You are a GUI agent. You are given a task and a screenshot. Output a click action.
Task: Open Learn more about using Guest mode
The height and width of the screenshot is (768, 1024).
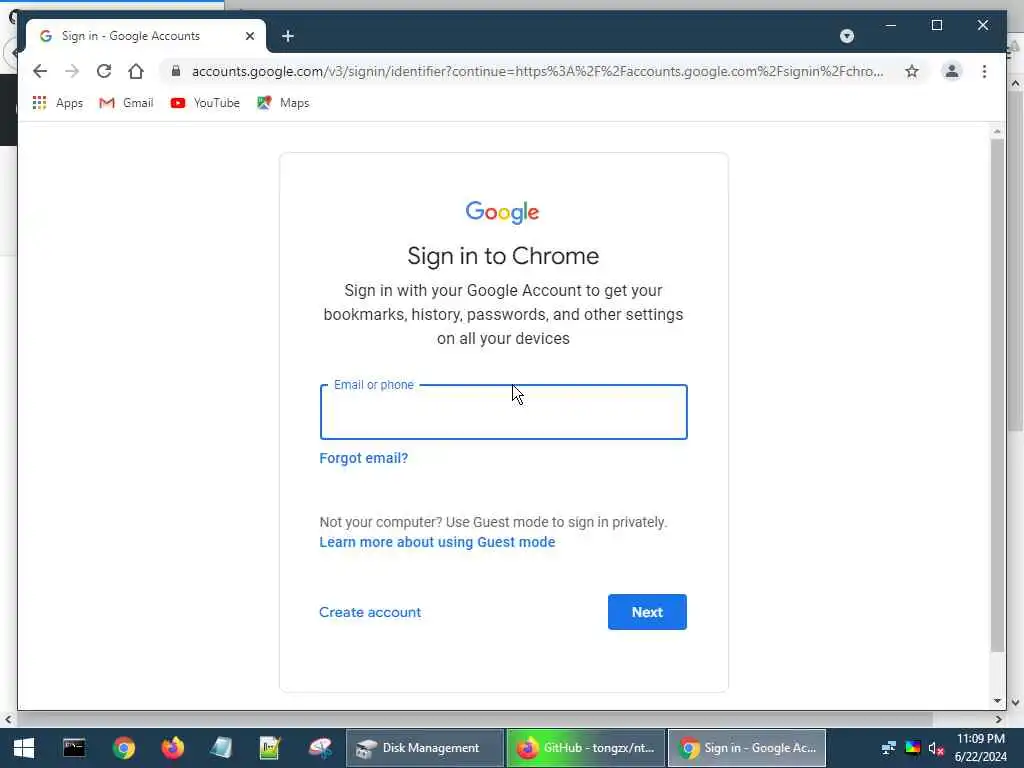(x=438, y=542)
